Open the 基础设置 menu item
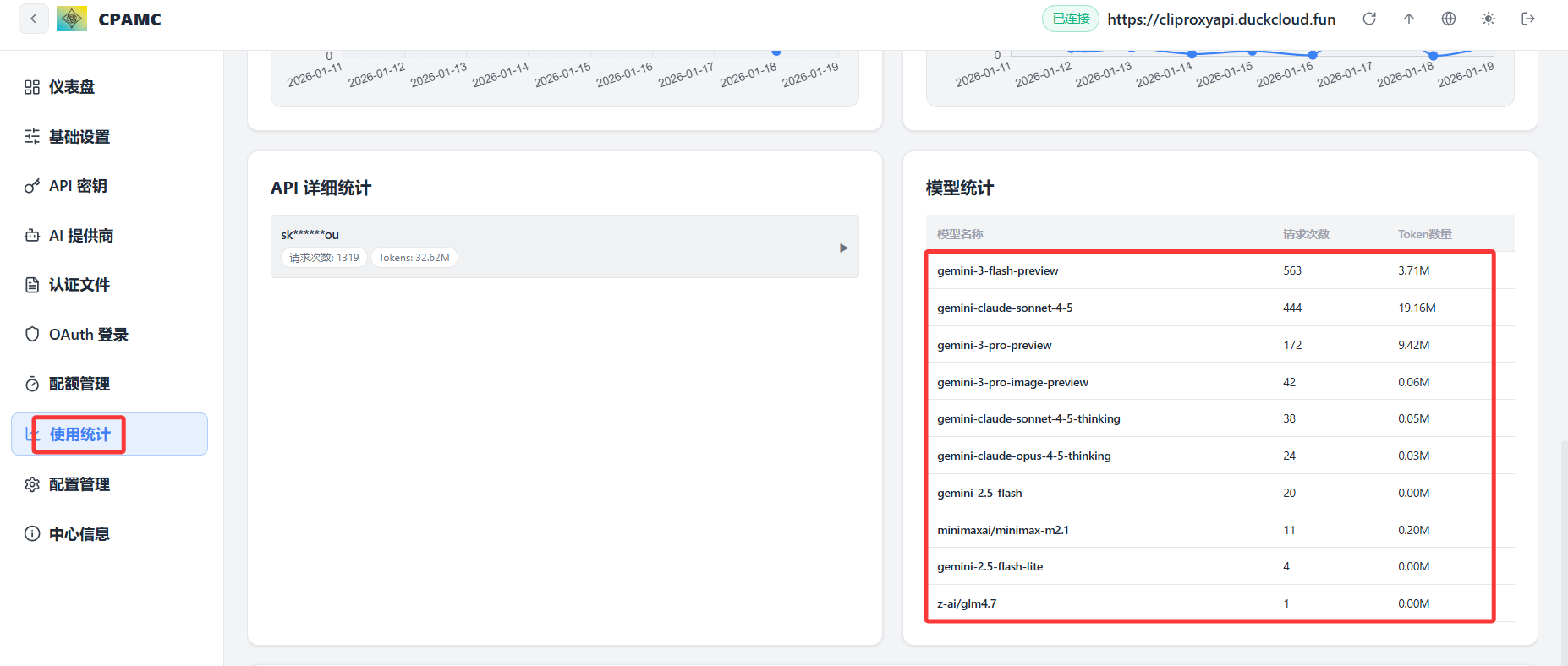This screenshot has height=666, width=1568. [109, 137]
